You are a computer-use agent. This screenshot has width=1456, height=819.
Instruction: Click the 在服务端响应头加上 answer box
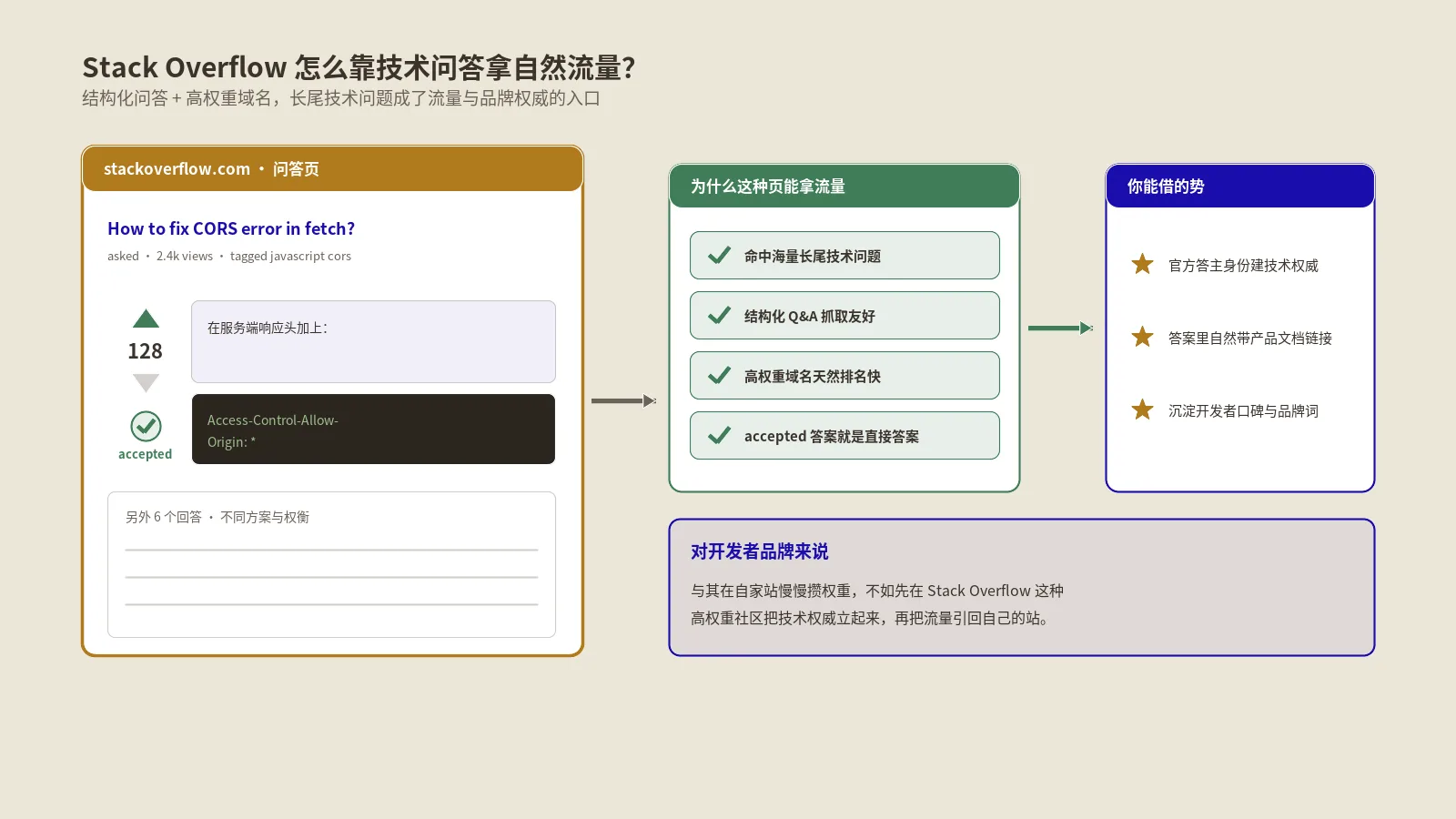tap(373, 341)
